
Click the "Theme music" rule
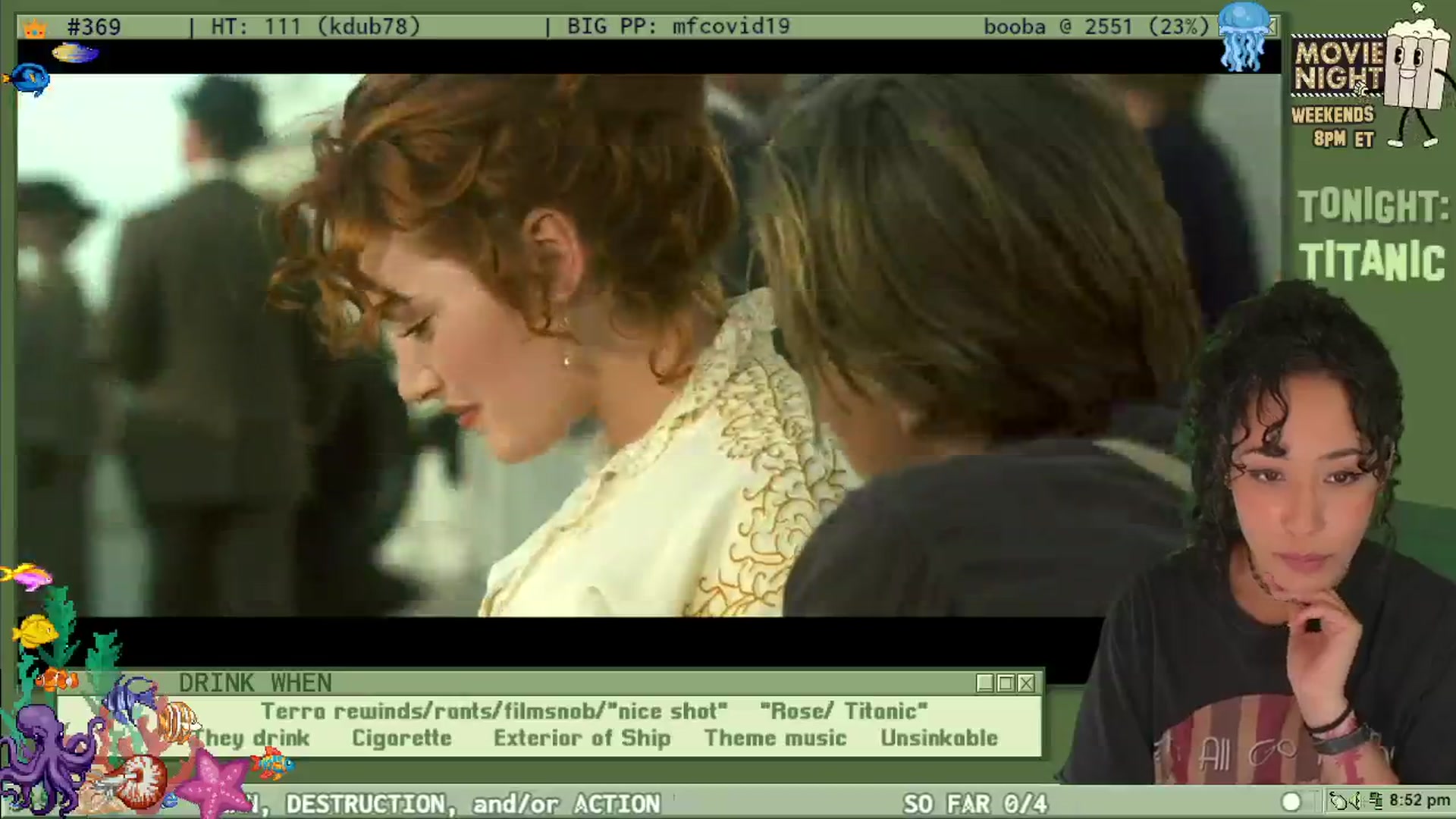(x=775, y=739)
